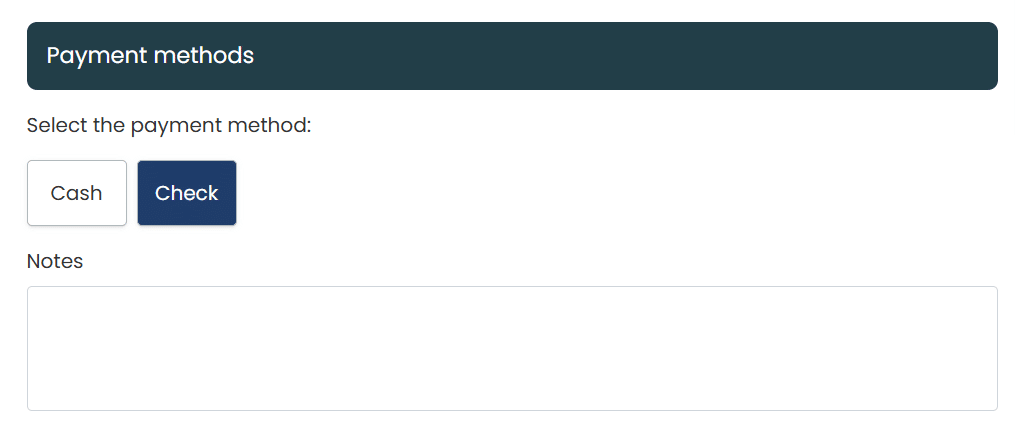Choose Cash as payment option
Screen dimensions: 1015x433
[77, 193]
